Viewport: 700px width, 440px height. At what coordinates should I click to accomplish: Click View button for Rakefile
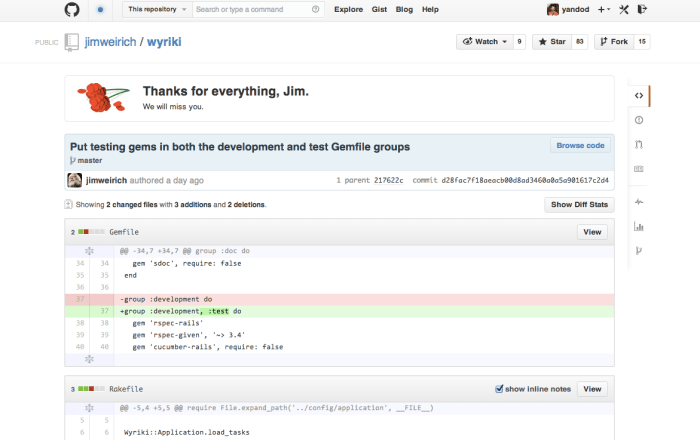click(592, 389)
